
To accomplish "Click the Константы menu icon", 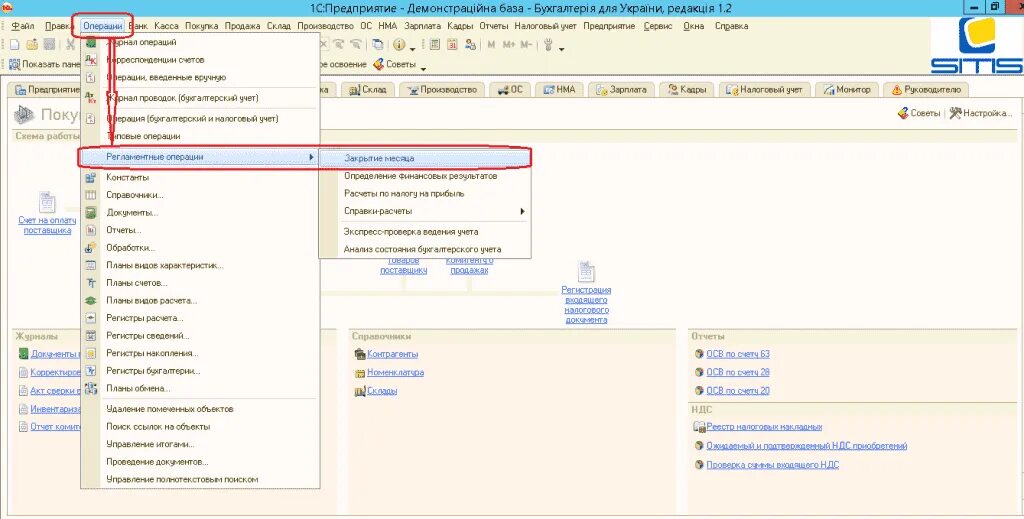I will 91,178.
